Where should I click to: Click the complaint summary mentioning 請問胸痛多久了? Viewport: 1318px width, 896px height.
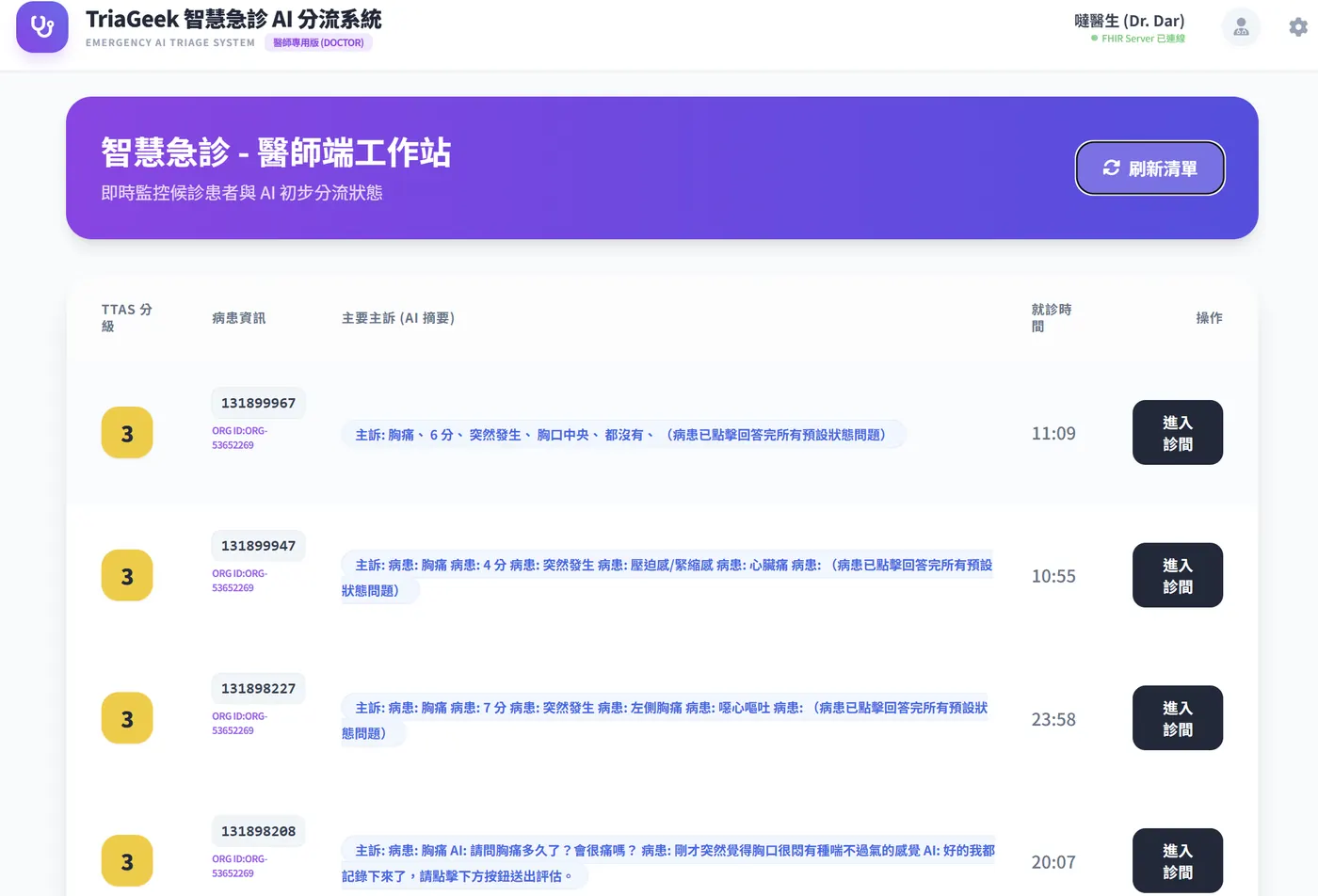(x=667, y=863)
